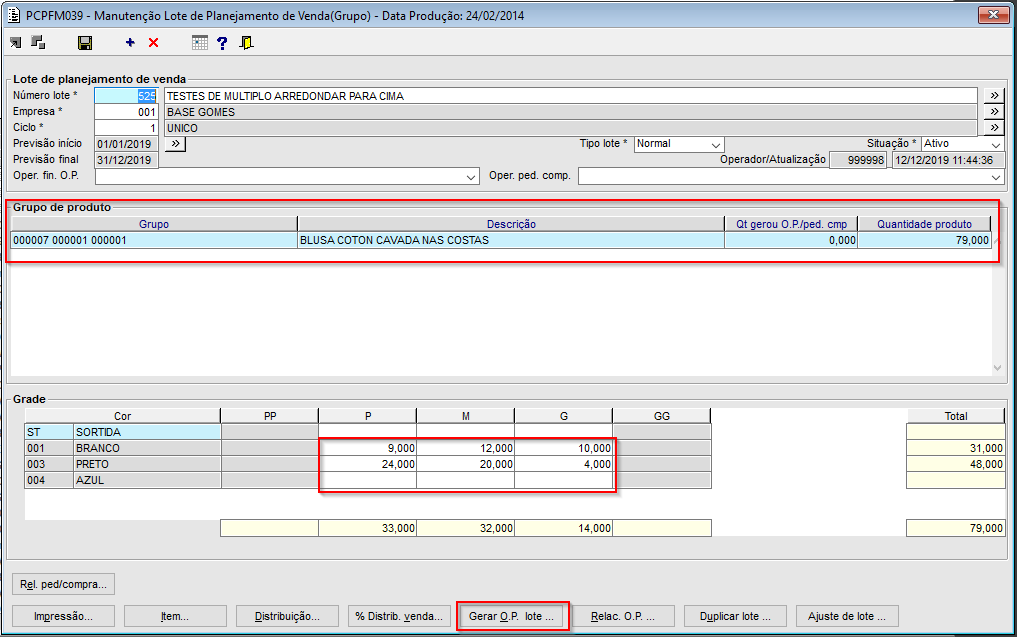Click the Rel. ped/compra... button
Screen dimensions: 1017x637
point(64,584)
